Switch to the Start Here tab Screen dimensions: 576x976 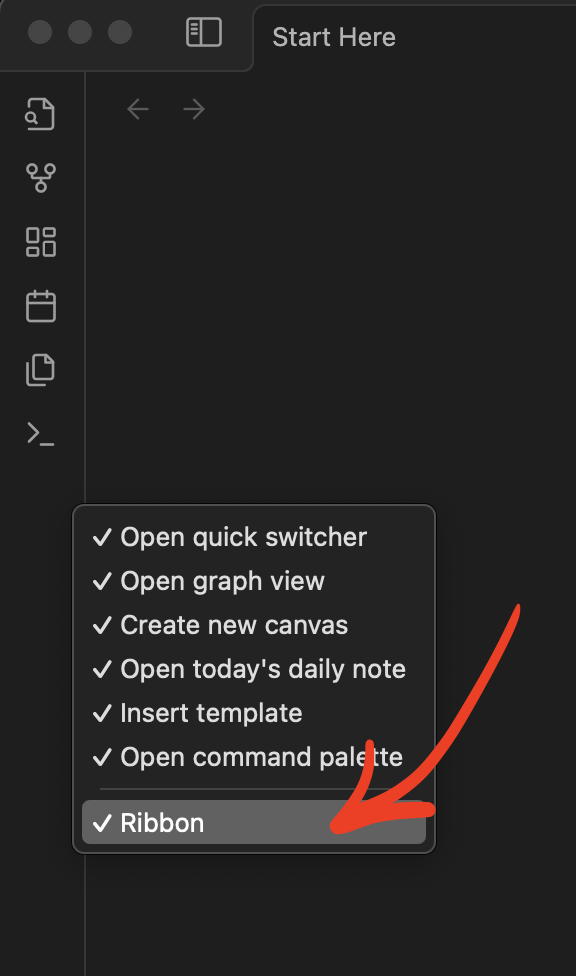point(334,37)
